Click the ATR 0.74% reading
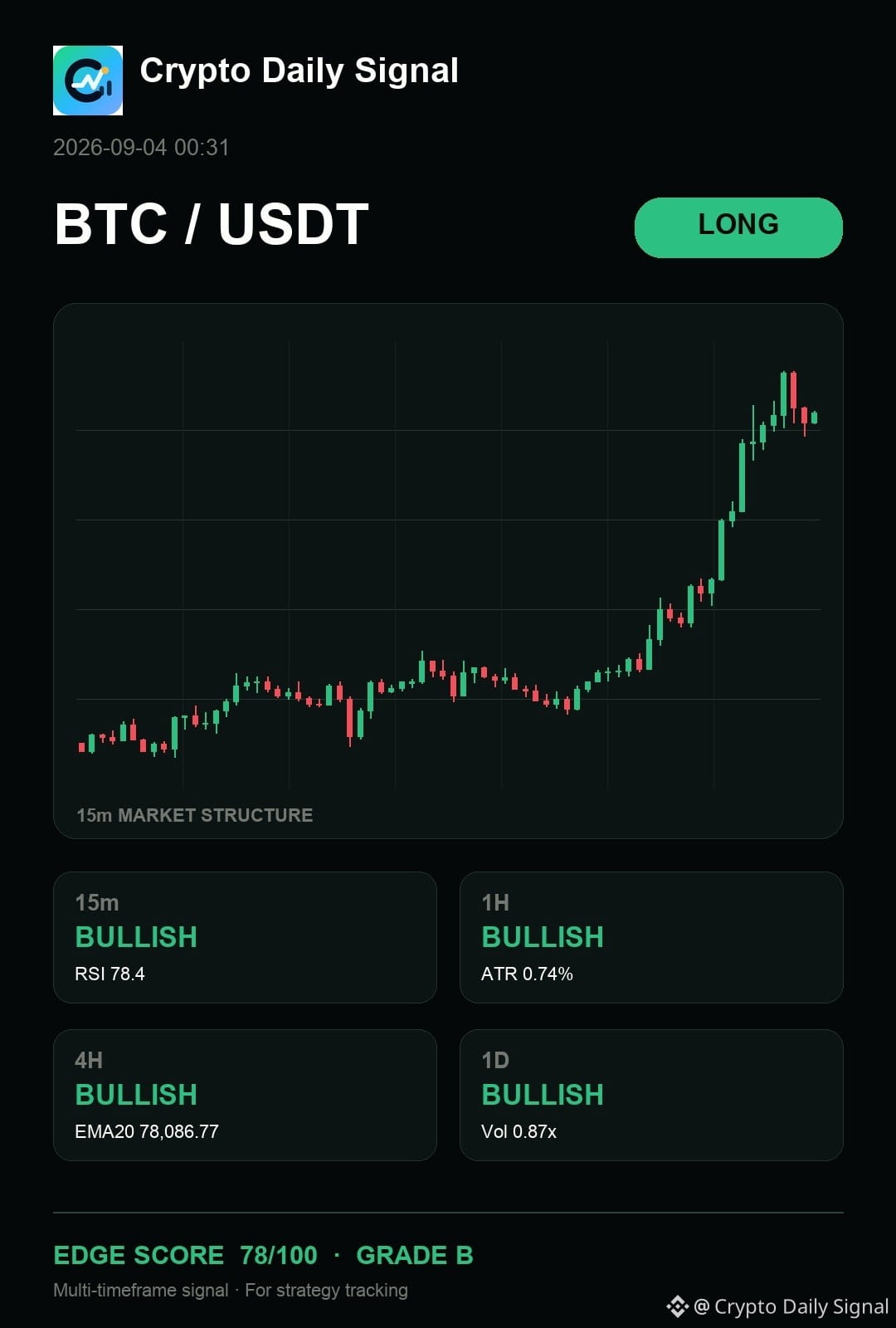 pos(527,974)
